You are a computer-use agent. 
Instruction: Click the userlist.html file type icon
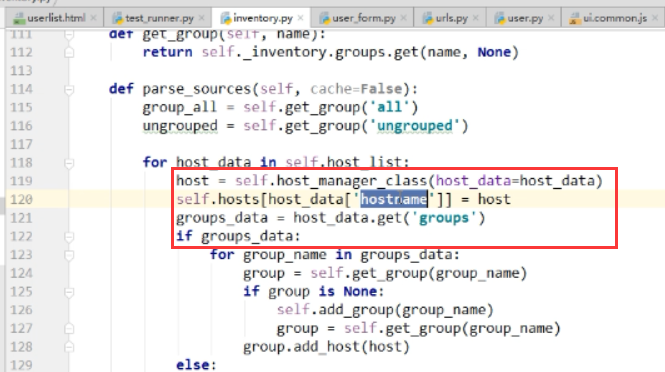click(x=19, y=18)
